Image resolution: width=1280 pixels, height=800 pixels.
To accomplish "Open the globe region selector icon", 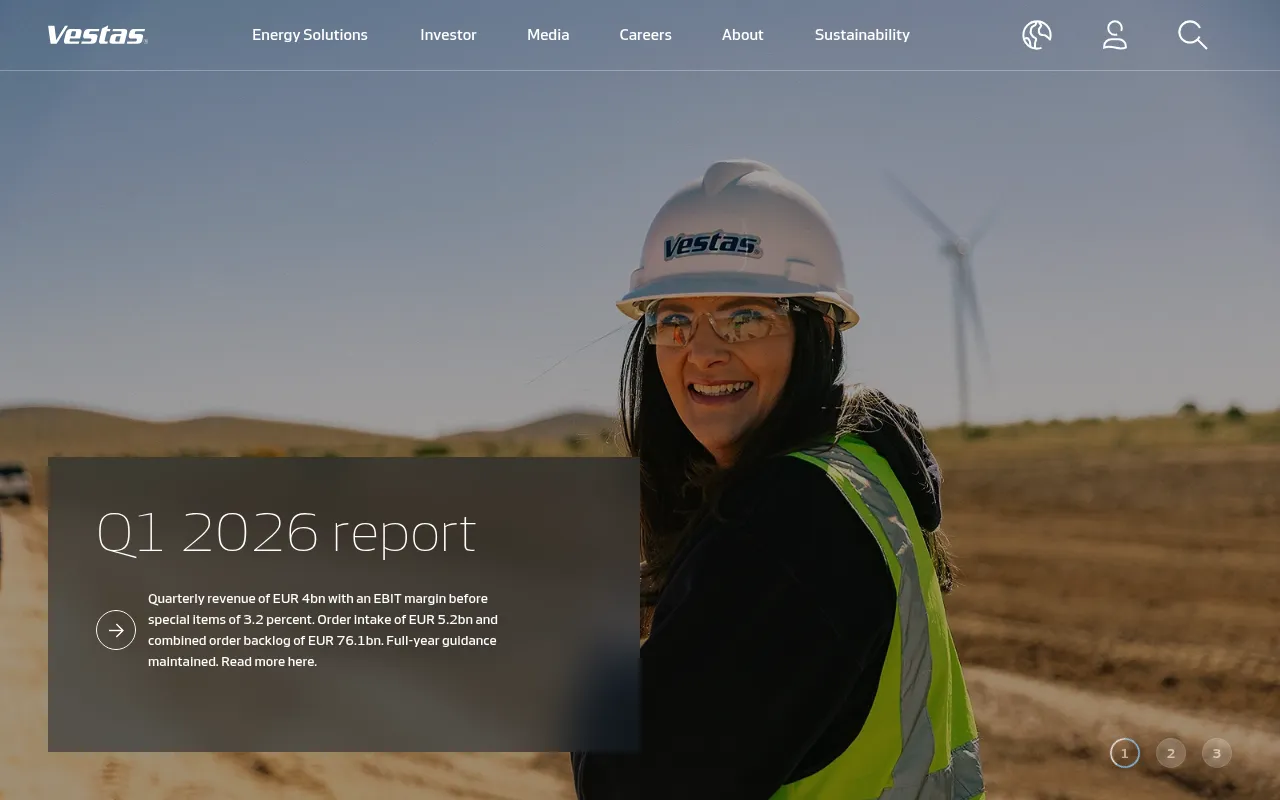I will [x=1037, y=35].
